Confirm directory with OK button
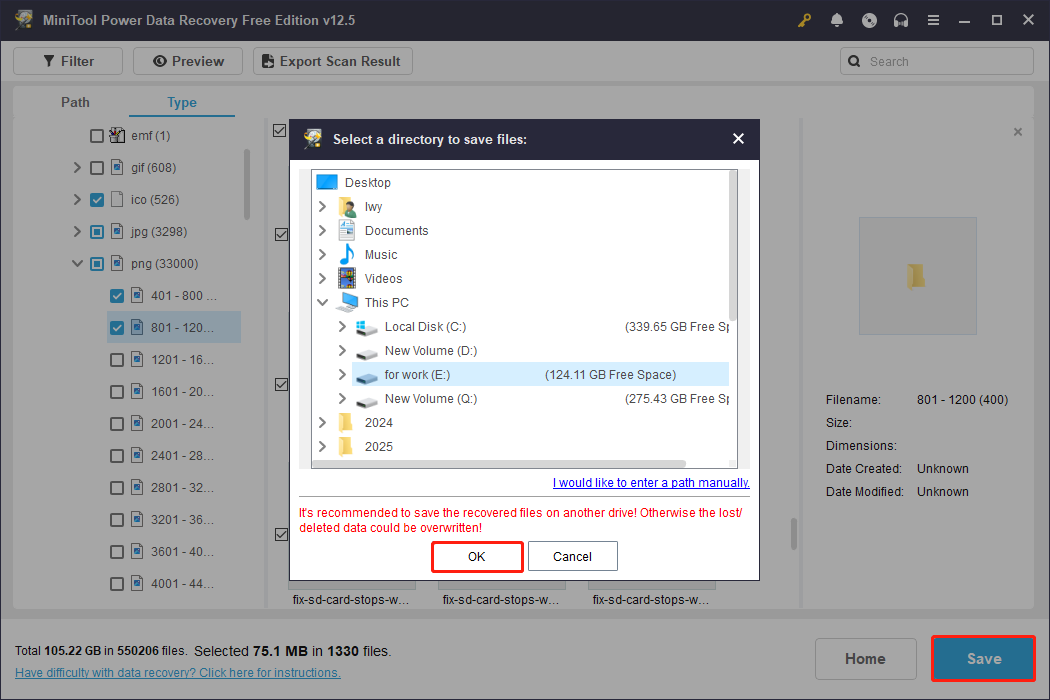Screen dimensions: 1050x700 coord(477,557)
